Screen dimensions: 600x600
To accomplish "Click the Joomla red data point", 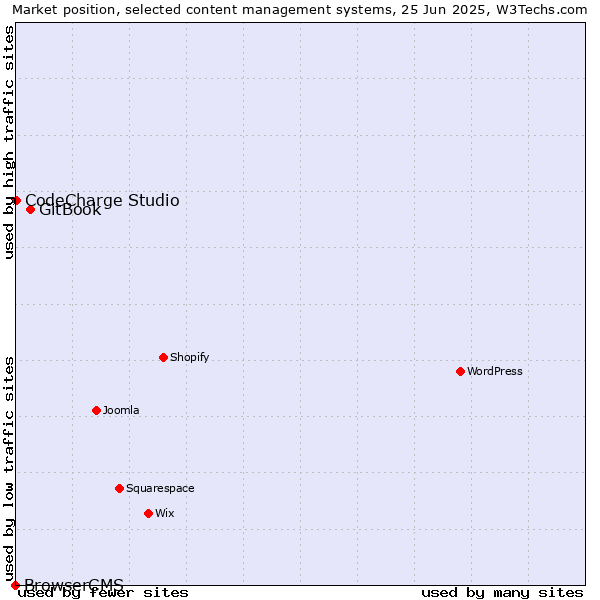I will 96,410.
